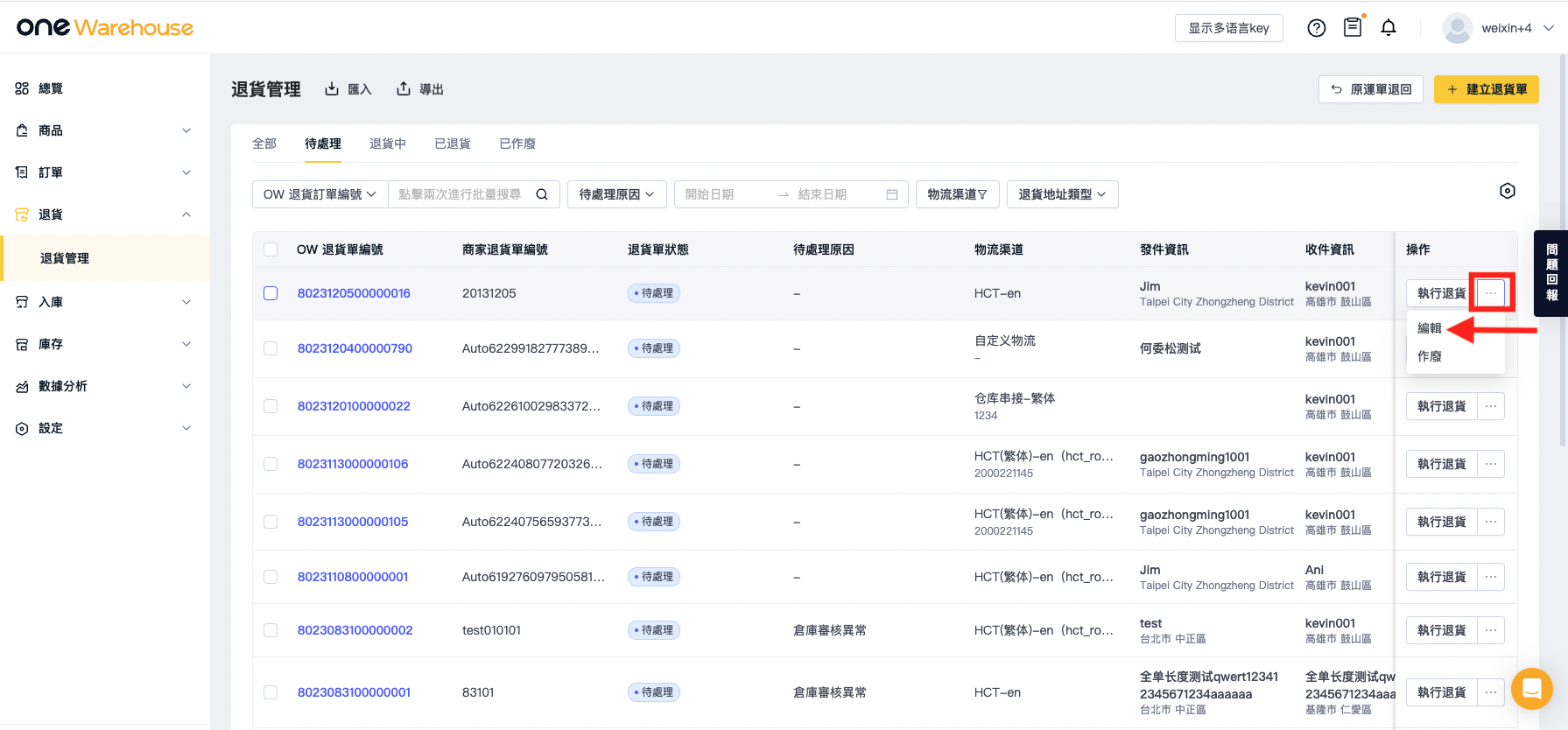Click the 結束日期 end date field
Image resolution: width=1568 pixels, height=730 pixels.
pos(834,194)
